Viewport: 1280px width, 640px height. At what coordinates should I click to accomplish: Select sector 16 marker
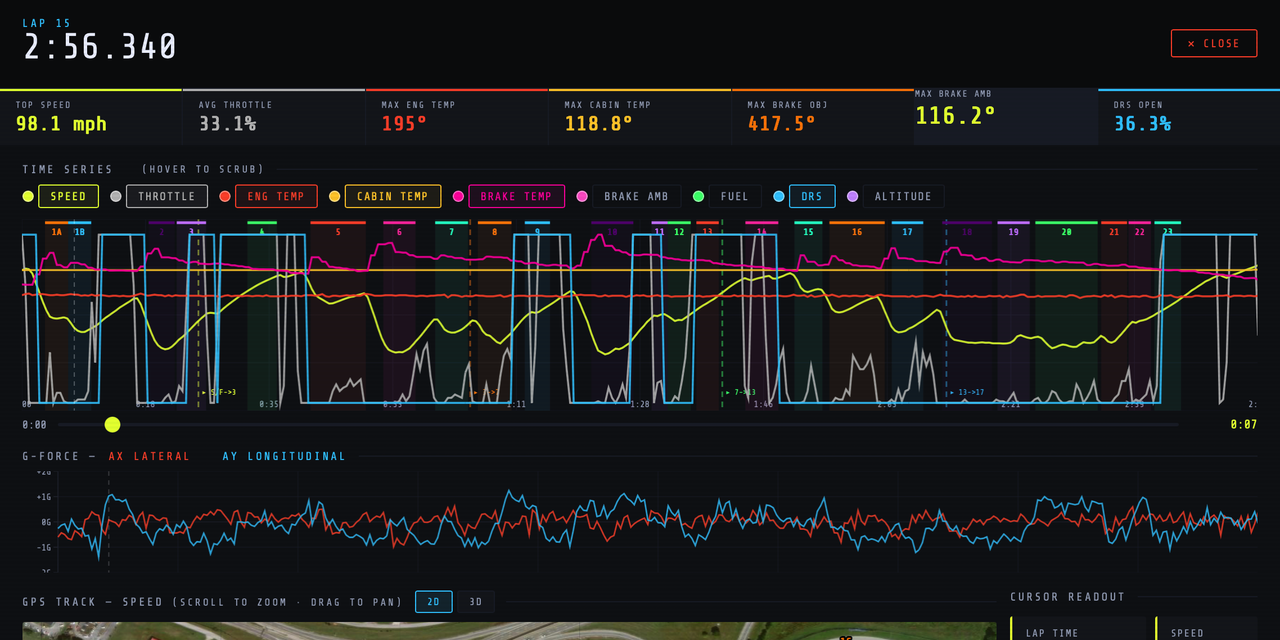coord(857,231)
